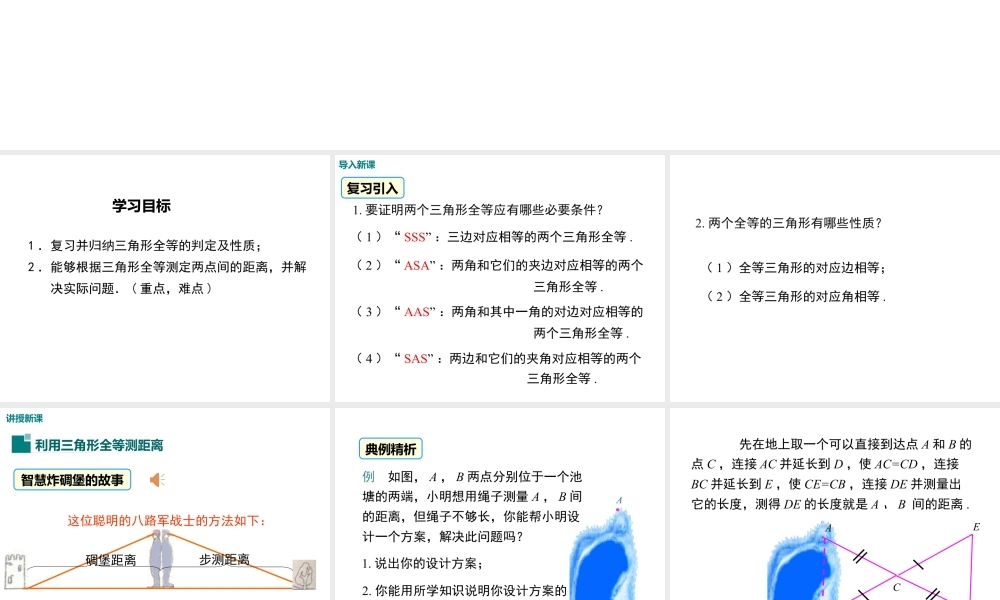Open the AAS condition entry

pyautogui.click(x=415, y=311)
